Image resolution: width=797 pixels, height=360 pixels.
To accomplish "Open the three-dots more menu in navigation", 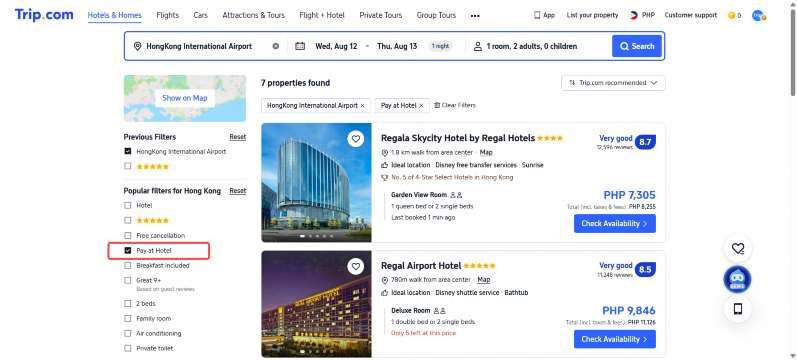I will coord(475,16).
